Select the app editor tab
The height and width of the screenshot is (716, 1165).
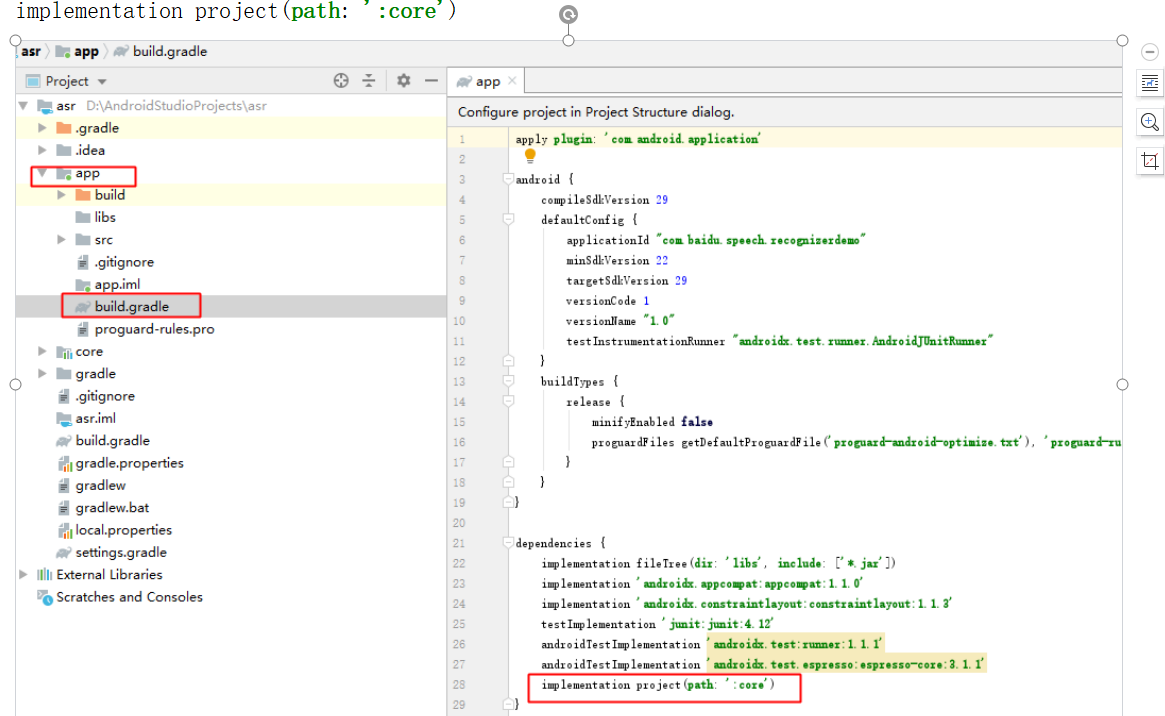(487, 81)
